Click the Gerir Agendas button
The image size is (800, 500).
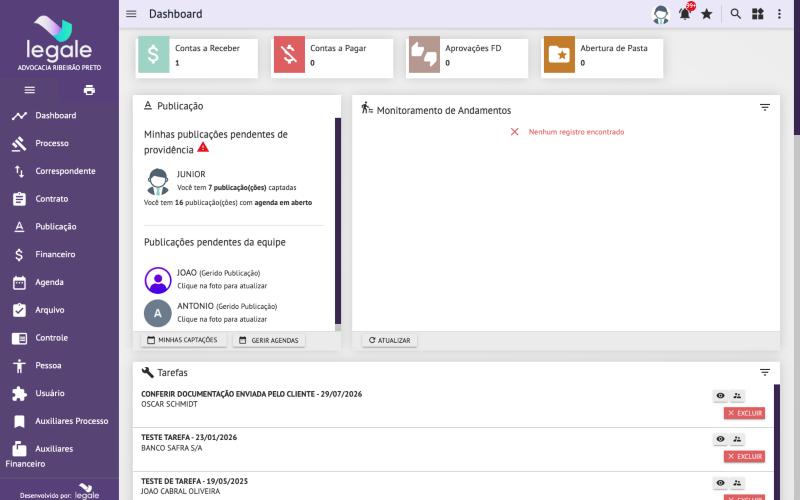click(269, 340)
